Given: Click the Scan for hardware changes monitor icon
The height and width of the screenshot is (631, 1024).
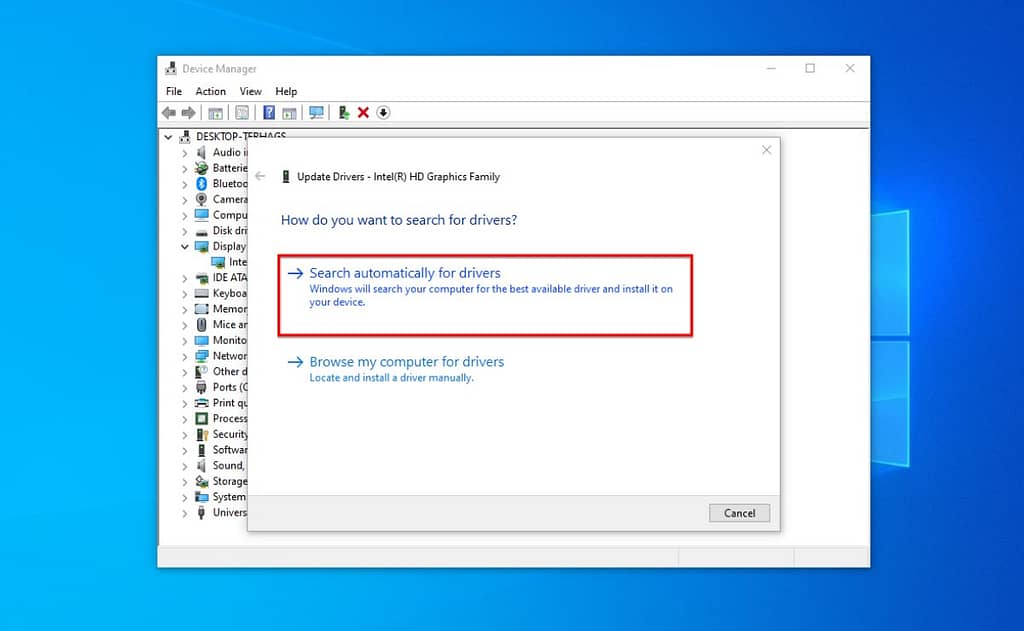Looking at the screenshot, I should (316, 113).
